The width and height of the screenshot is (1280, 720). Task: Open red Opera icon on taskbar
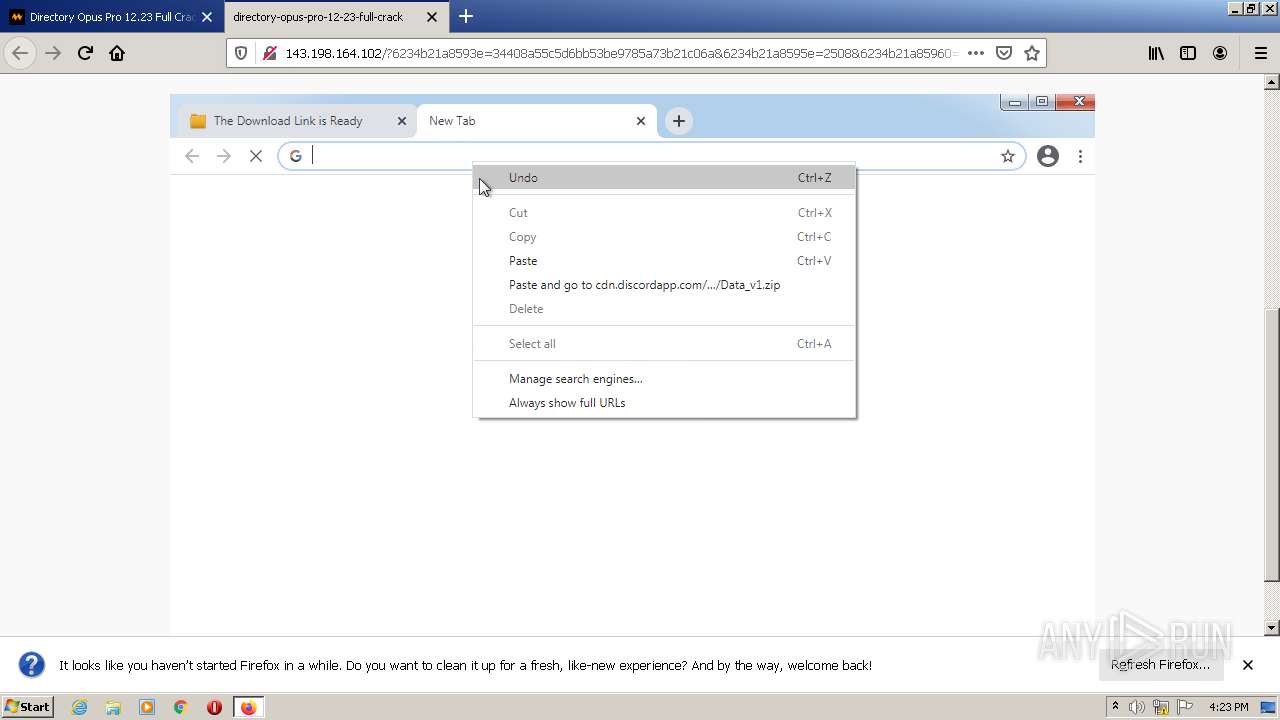click(214, 707)
